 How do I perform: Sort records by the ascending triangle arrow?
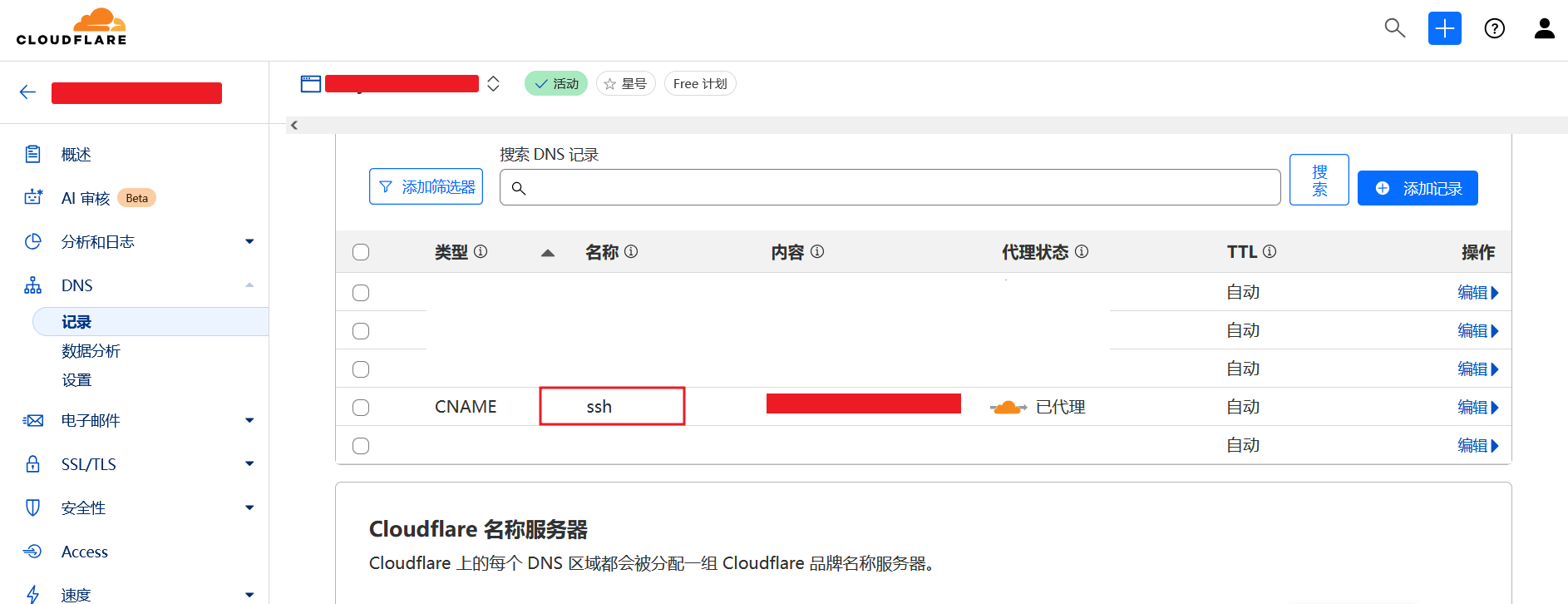pos(548,253)
